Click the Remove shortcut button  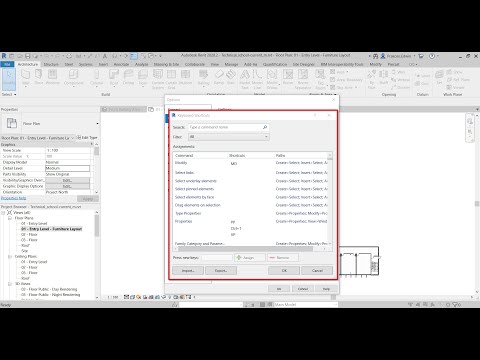283,258
